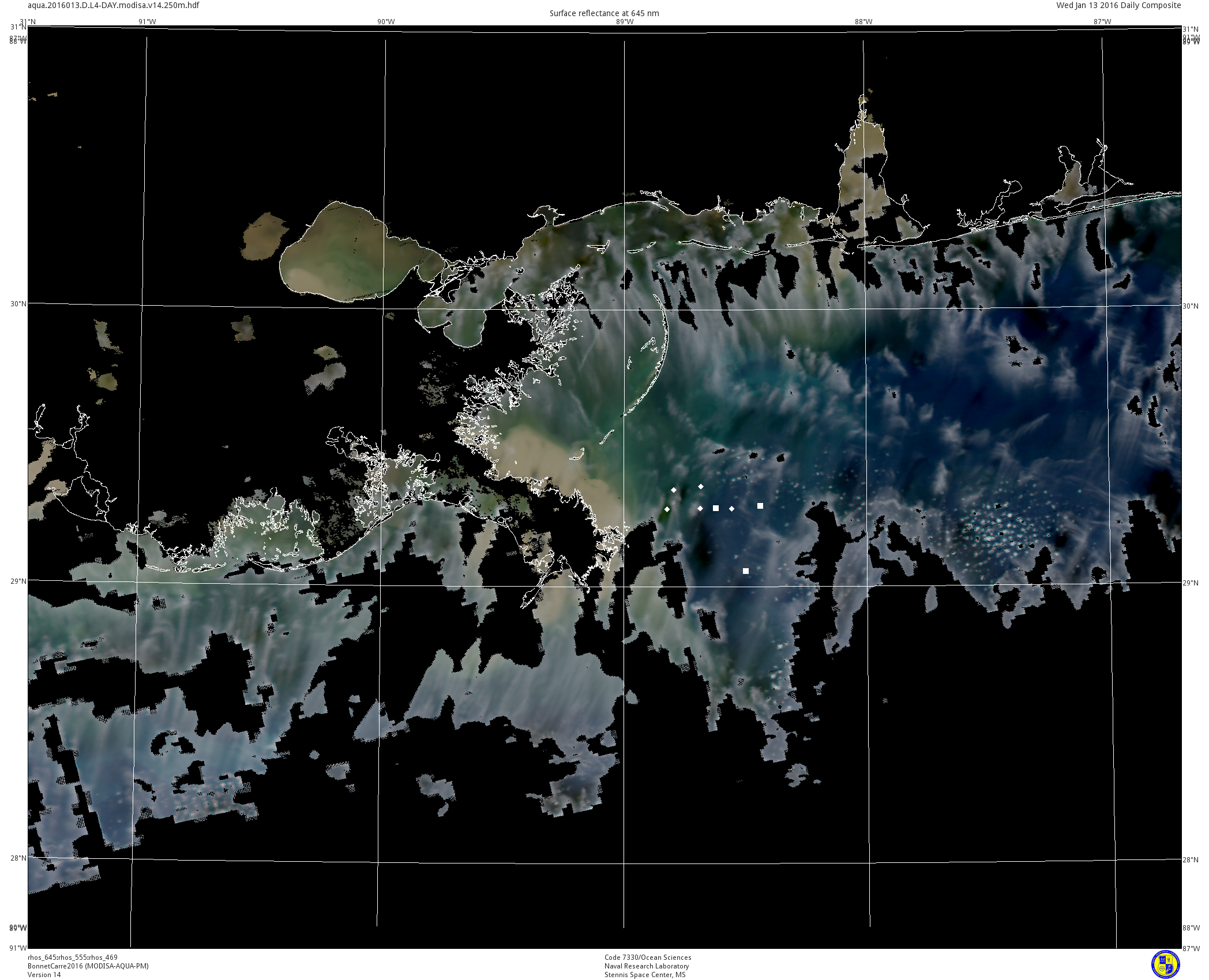1209x980 pixels.
Task: Click the southernmost white square station marker
Action: pyautogui.click(x=746, y=571)
